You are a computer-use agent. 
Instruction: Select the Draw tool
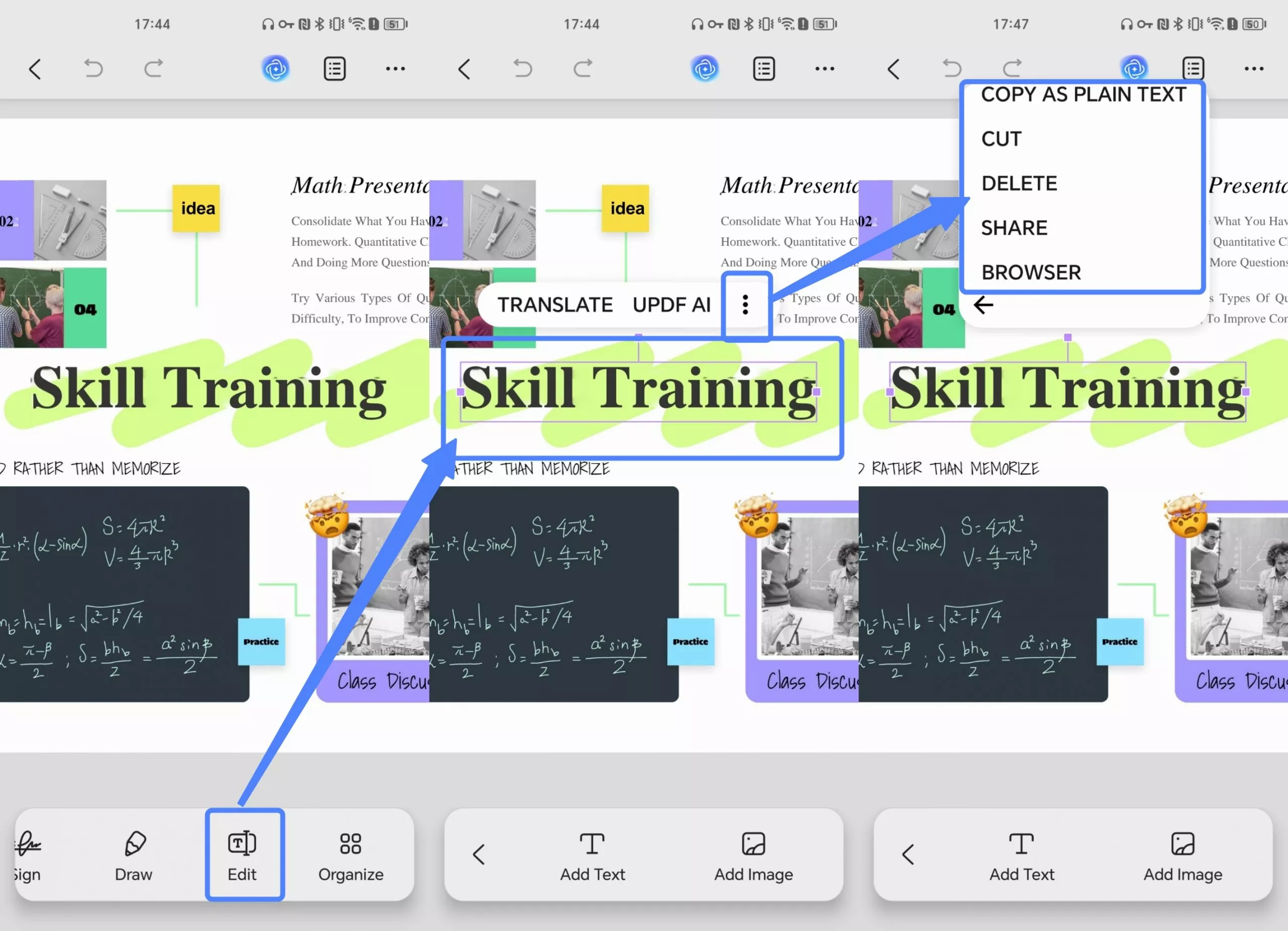click(x=133, y=855)
